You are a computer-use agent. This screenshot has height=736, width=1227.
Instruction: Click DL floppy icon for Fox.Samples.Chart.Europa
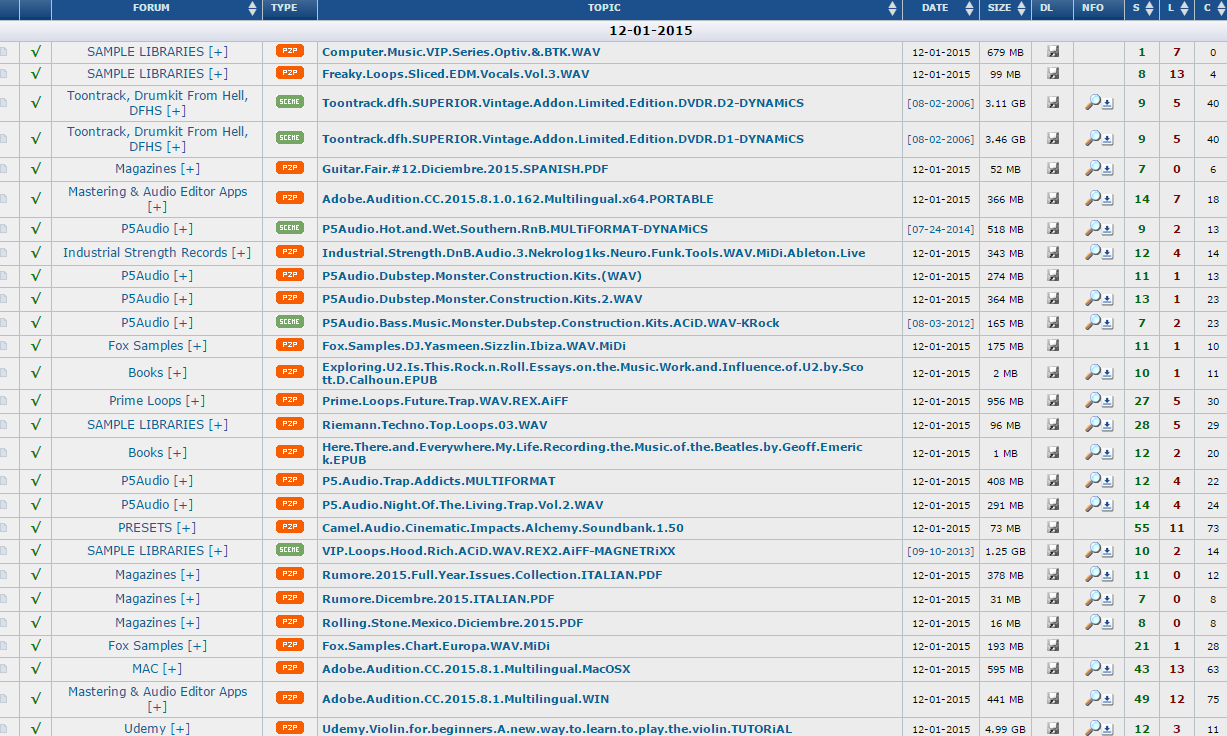[1053, 646]
